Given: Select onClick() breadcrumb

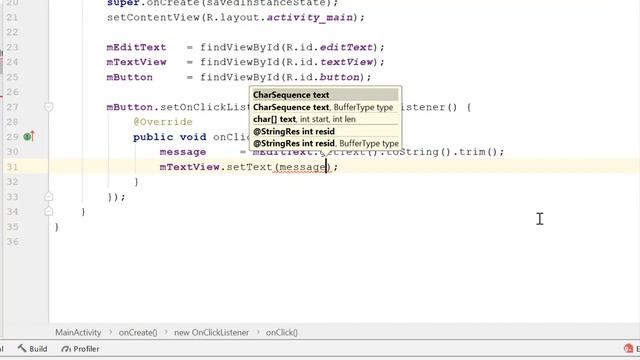Looking at the screenshot, I should [282, 332].
